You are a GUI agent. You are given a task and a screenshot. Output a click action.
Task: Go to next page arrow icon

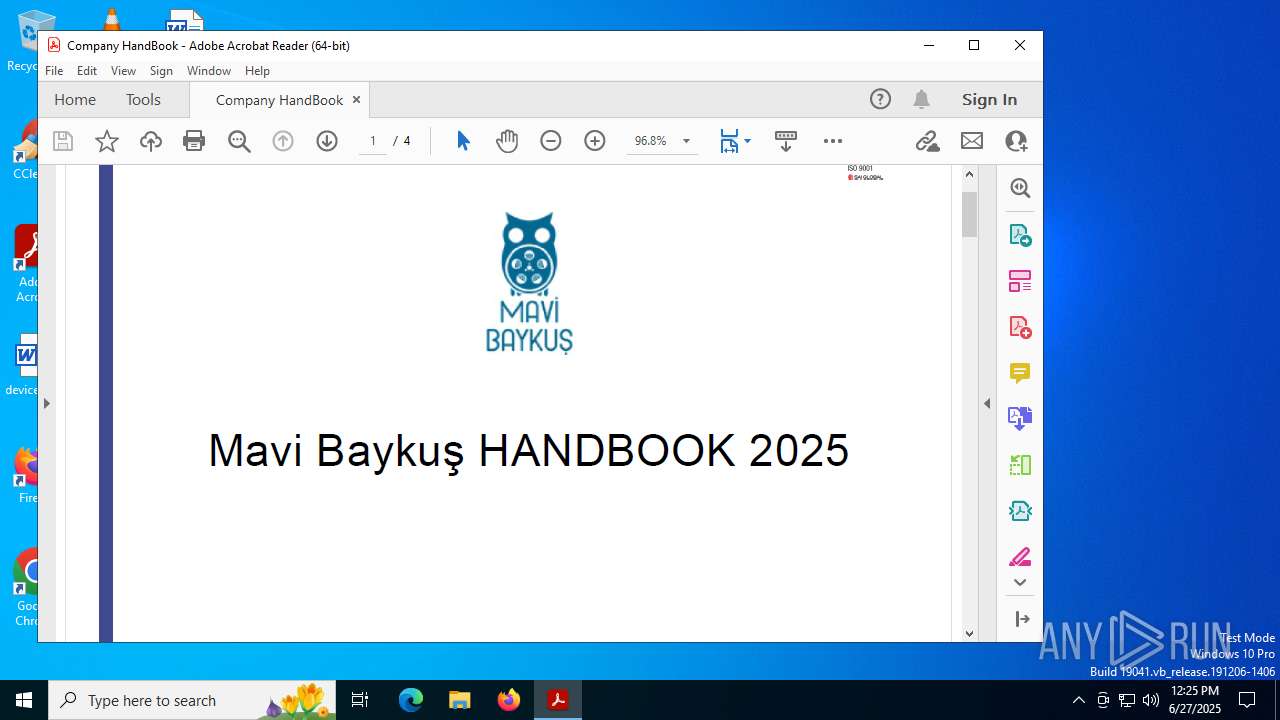(327, 141)
